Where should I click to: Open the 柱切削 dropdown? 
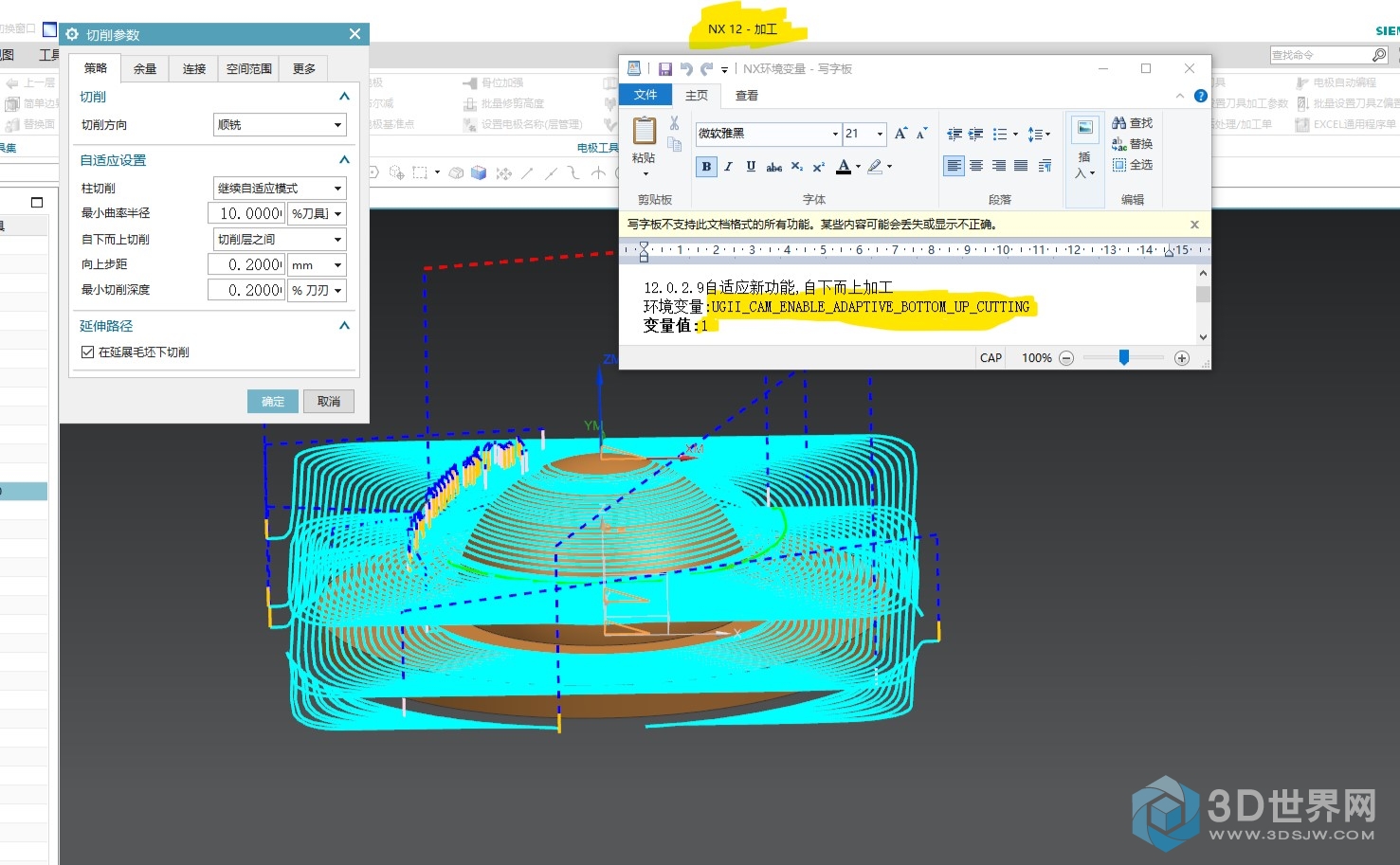280,188
